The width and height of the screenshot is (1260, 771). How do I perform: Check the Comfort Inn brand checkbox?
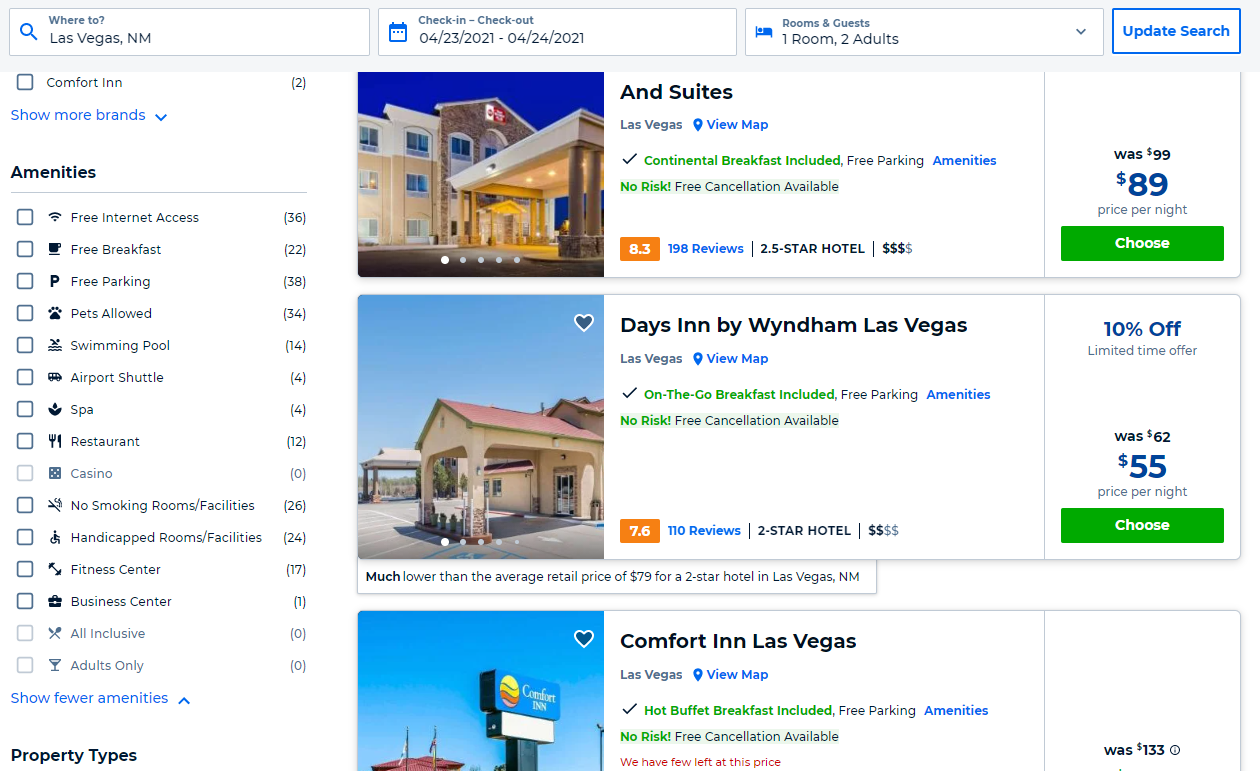pyautogui.click(x=25, y=83)
